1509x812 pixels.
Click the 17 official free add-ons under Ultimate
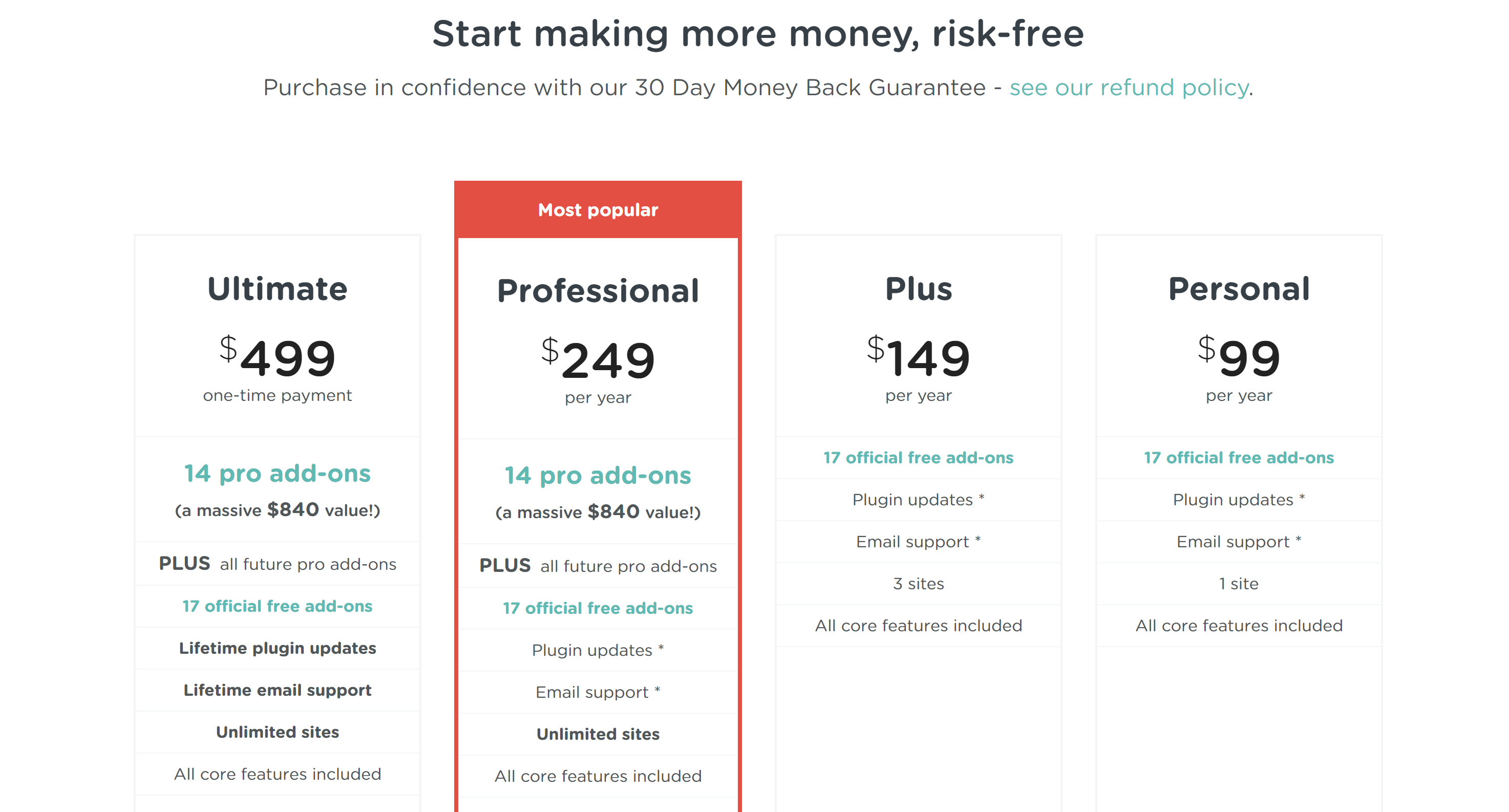coord(277,606)
